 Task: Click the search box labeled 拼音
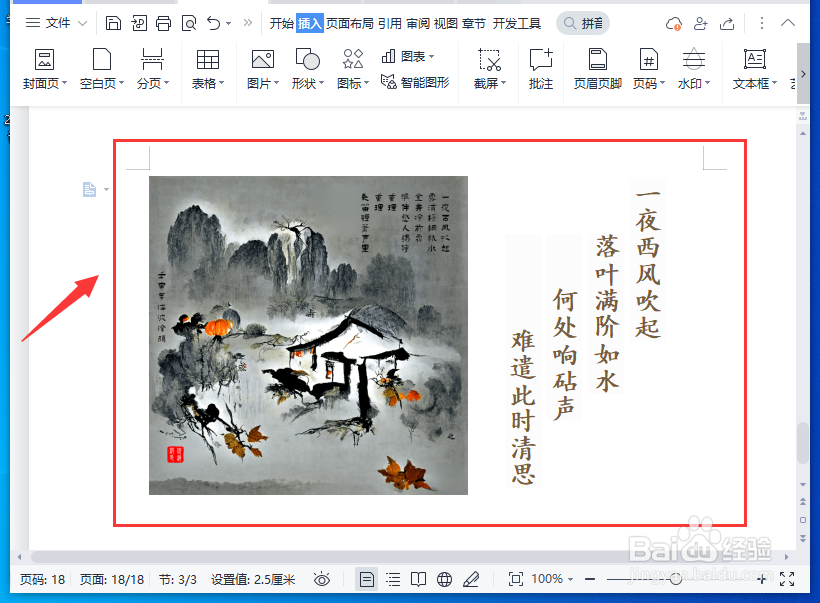pos(583,24)
